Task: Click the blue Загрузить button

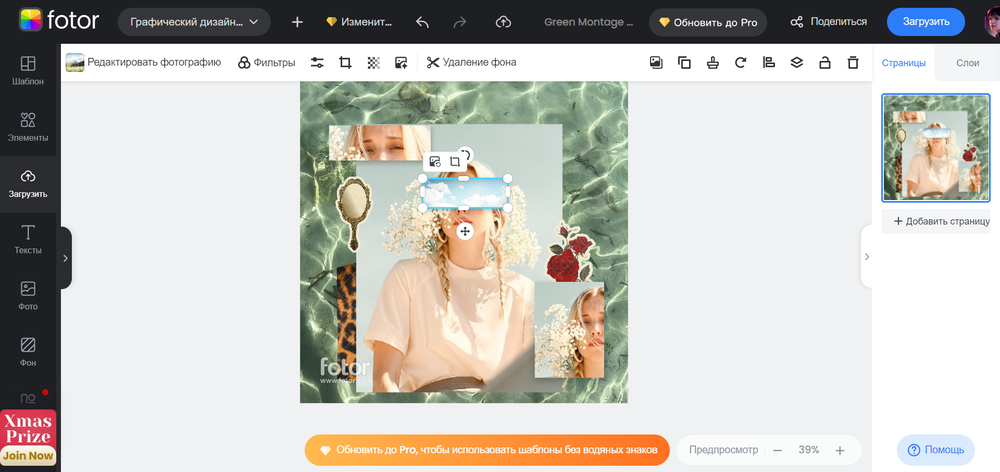Action: pos(925,22)
